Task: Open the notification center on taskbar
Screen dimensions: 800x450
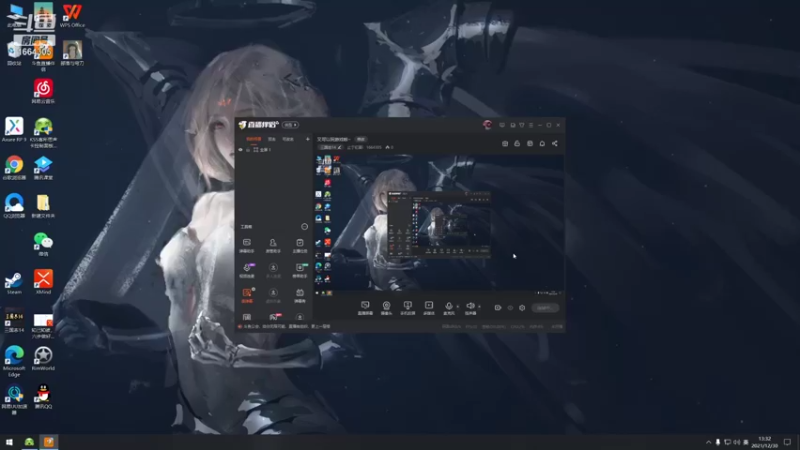Action: (x=787, y=442)
